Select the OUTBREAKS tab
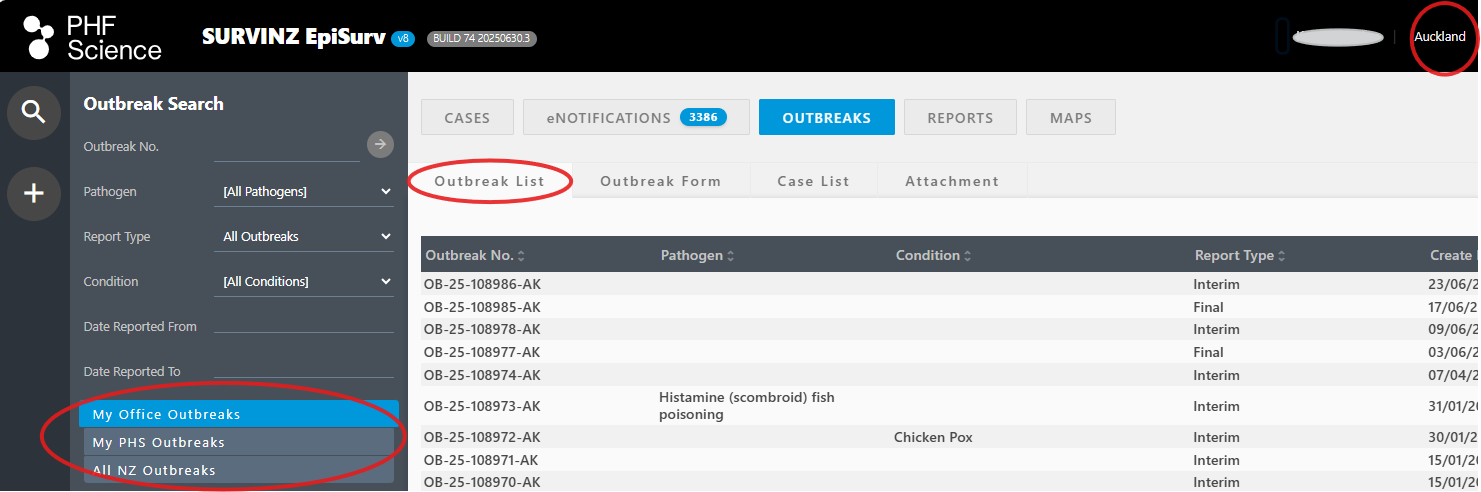The image size is (1481, 492). [826, 117]
